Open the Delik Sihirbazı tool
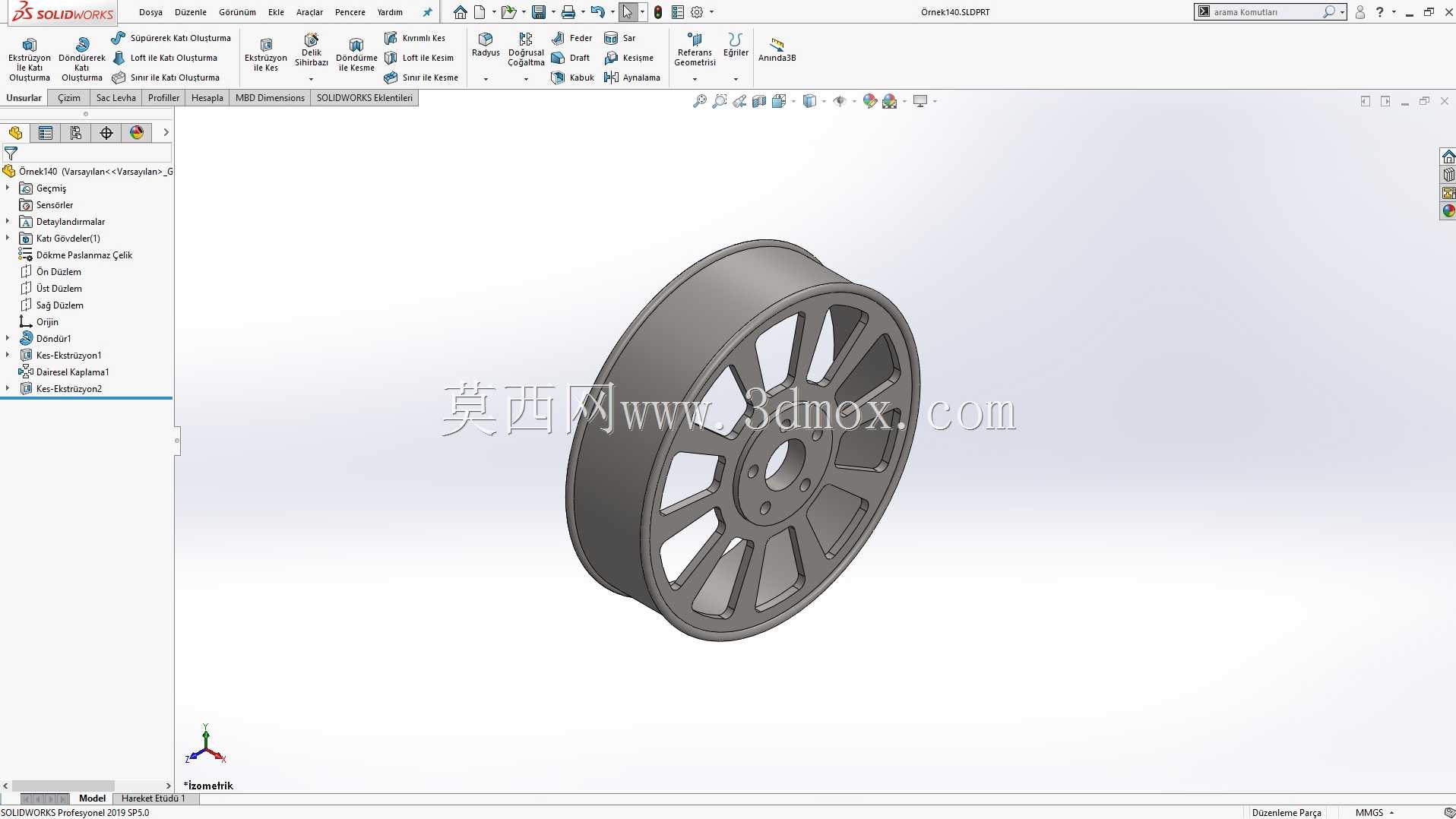The width and height of the screenshot is (1456, 819). point(312,50)
